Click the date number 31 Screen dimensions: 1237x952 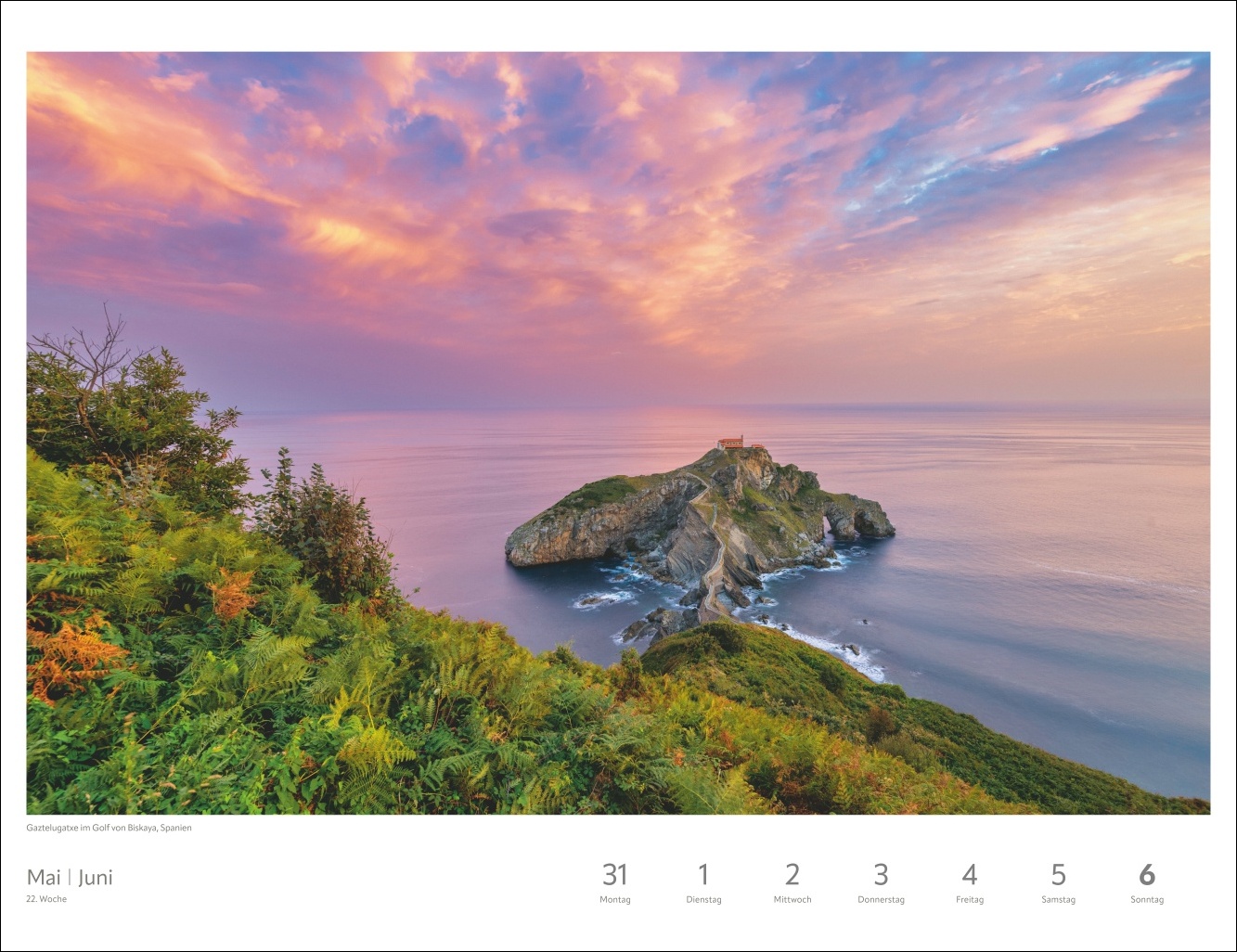[614, 875]
